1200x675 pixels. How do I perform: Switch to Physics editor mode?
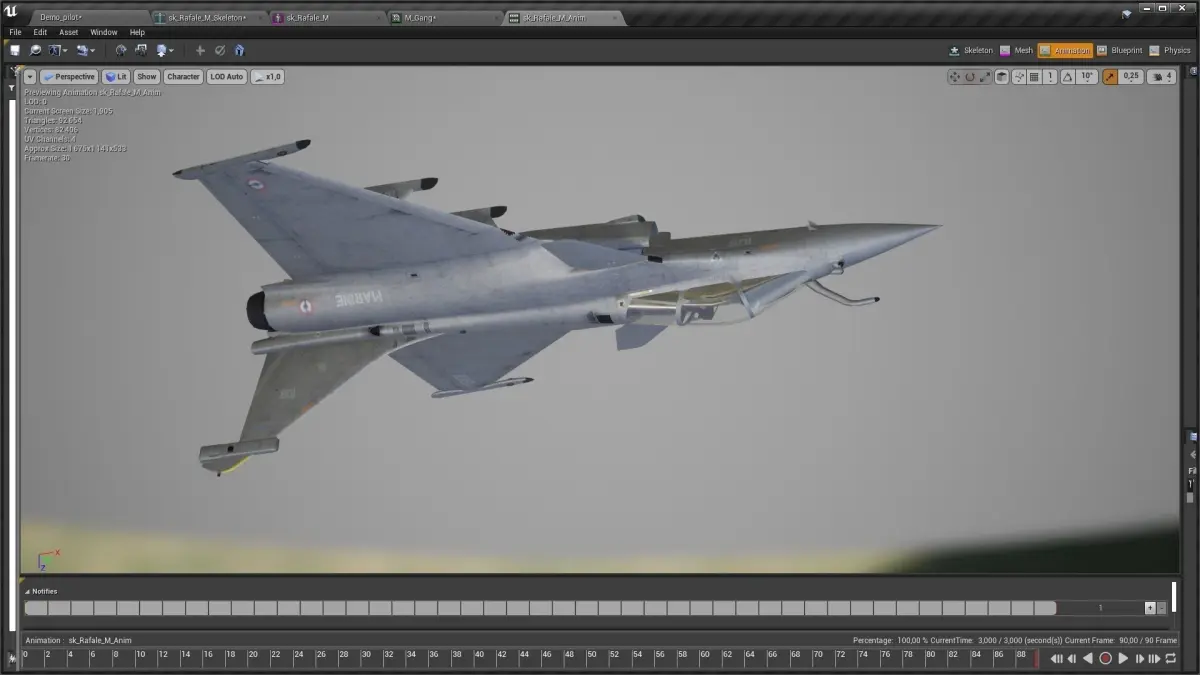pyautogui.click(x=1170, y=50)
